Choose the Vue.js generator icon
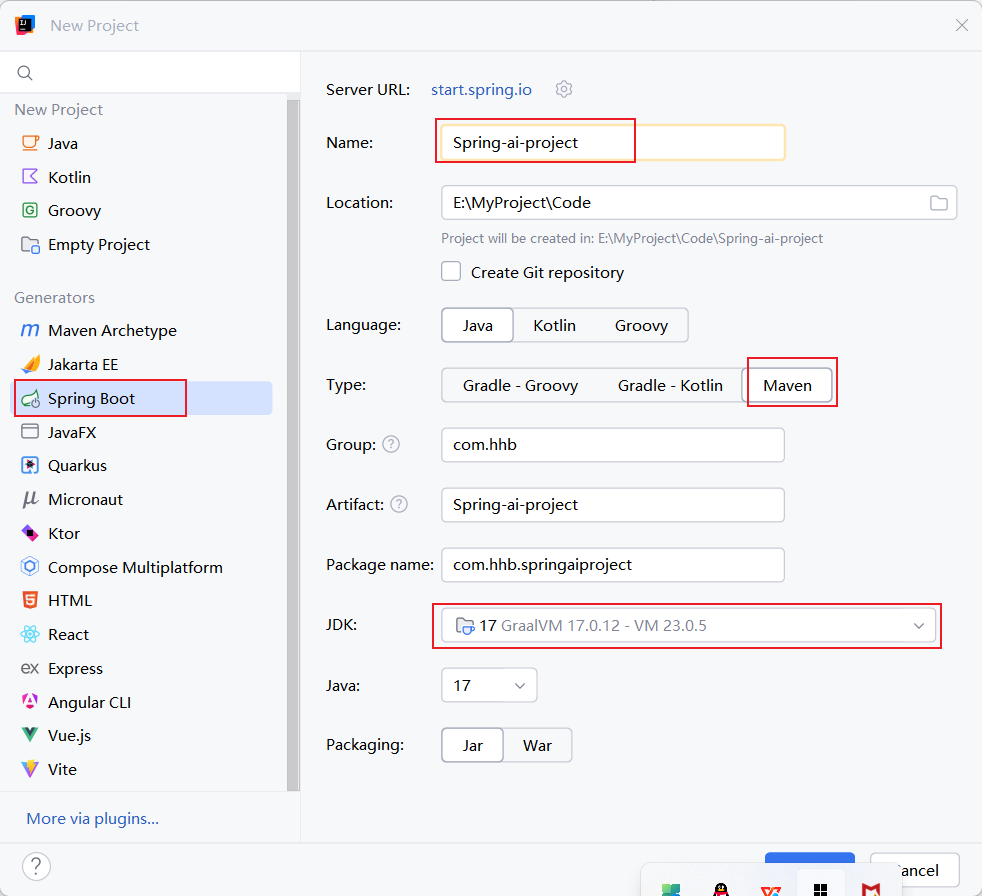 pos(30,734)
